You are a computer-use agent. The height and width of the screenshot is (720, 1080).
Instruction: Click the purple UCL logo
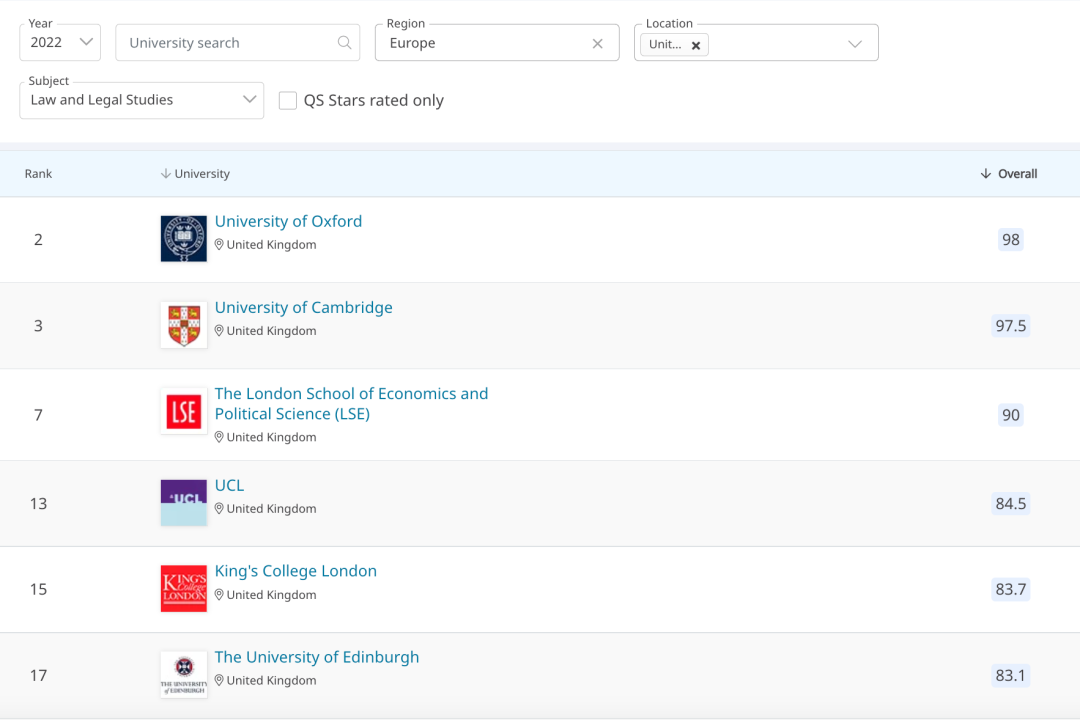183,502
